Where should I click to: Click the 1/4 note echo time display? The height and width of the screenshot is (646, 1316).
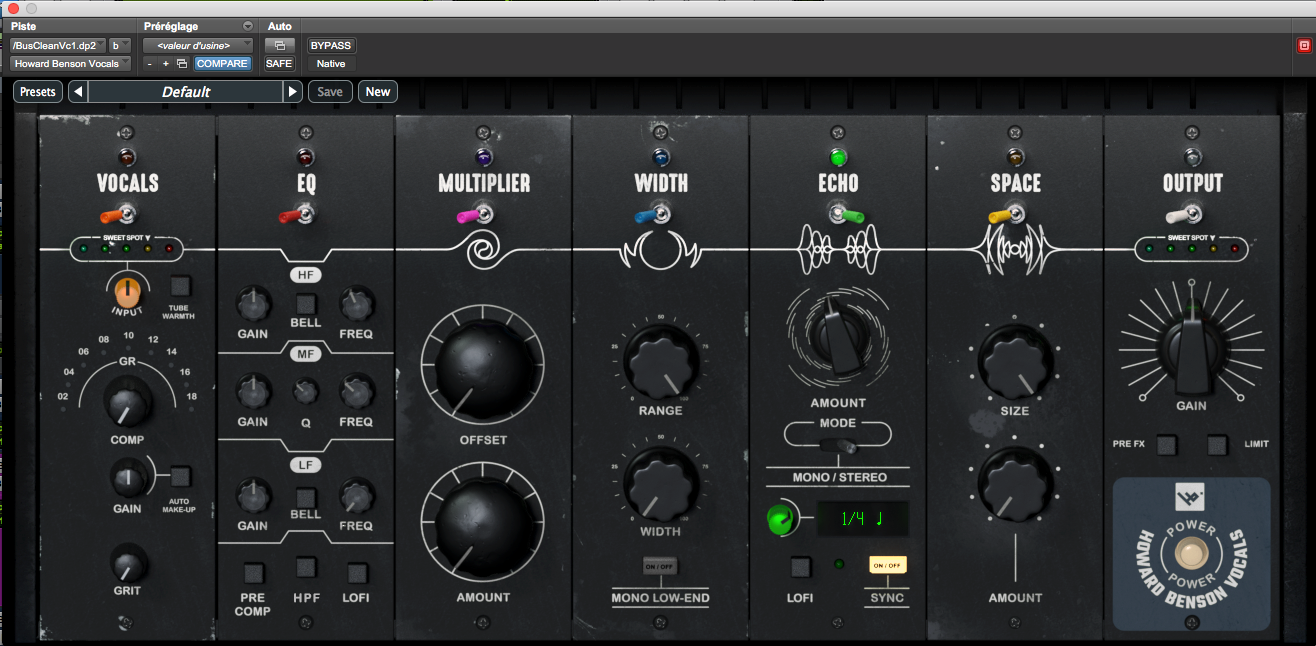click(862, 518)
